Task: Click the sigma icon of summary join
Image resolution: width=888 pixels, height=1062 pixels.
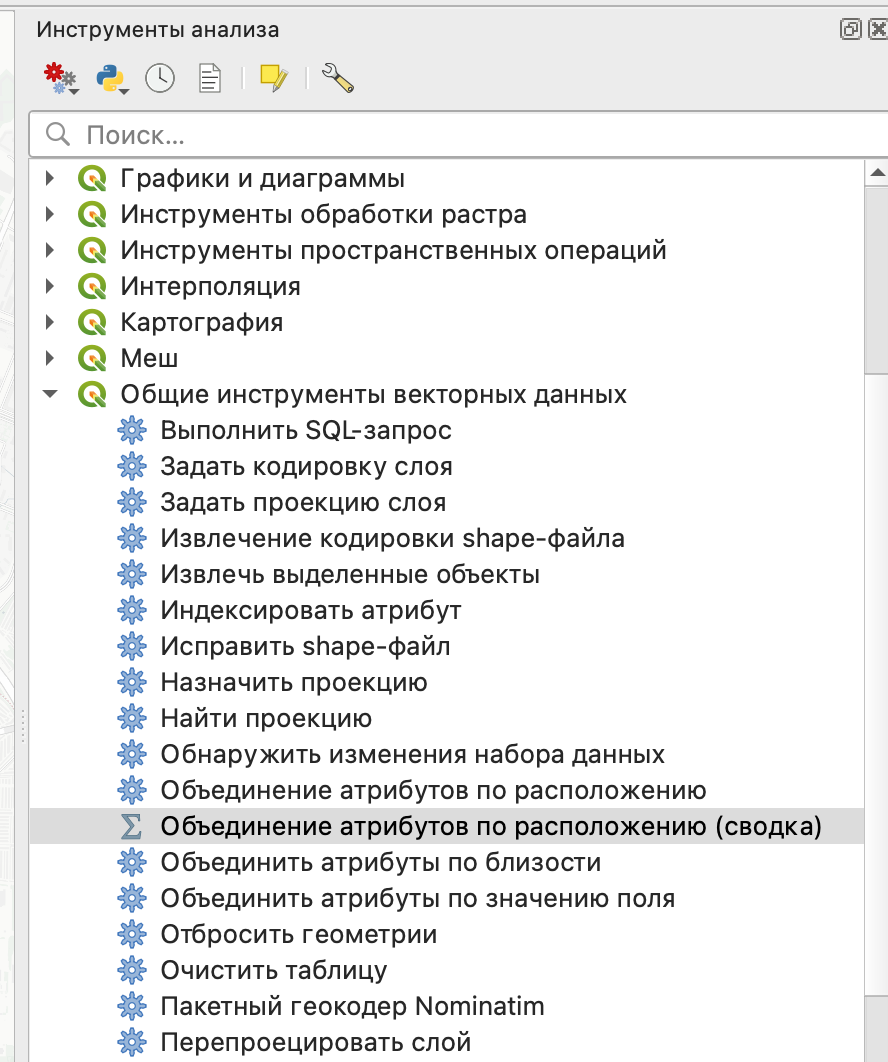Action: point(132,827)
